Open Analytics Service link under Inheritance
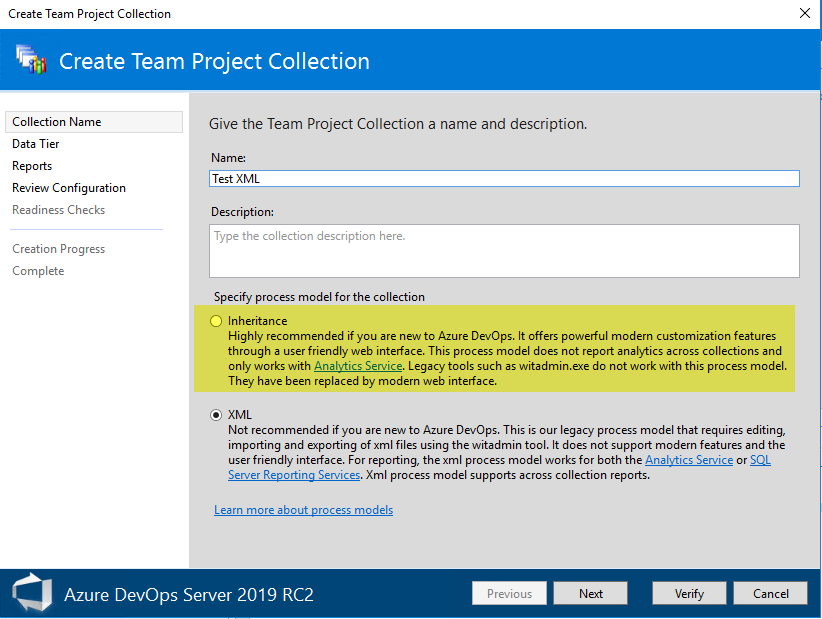This screenshot has width=822, height=619. click(358, 366)
